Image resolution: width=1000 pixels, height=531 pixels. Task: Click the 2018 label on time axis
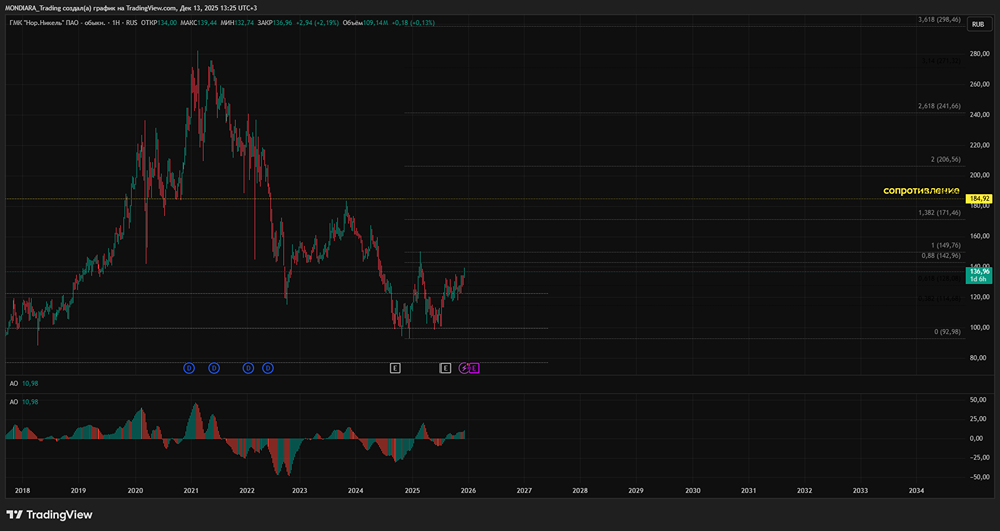click(22, 491)
